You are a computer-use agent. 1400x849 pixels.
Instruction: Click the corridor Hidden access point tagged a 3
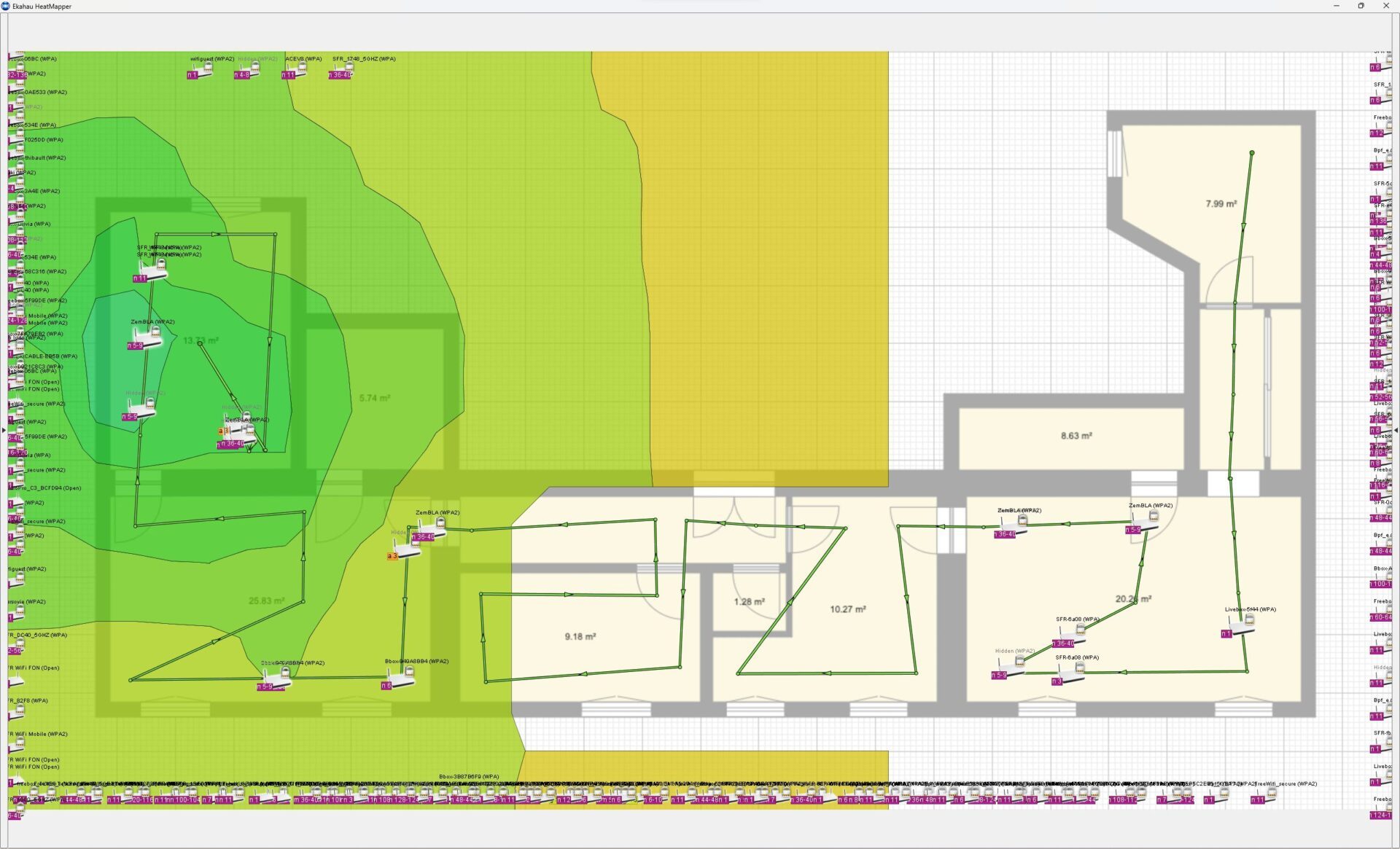(x=405, y=549)
